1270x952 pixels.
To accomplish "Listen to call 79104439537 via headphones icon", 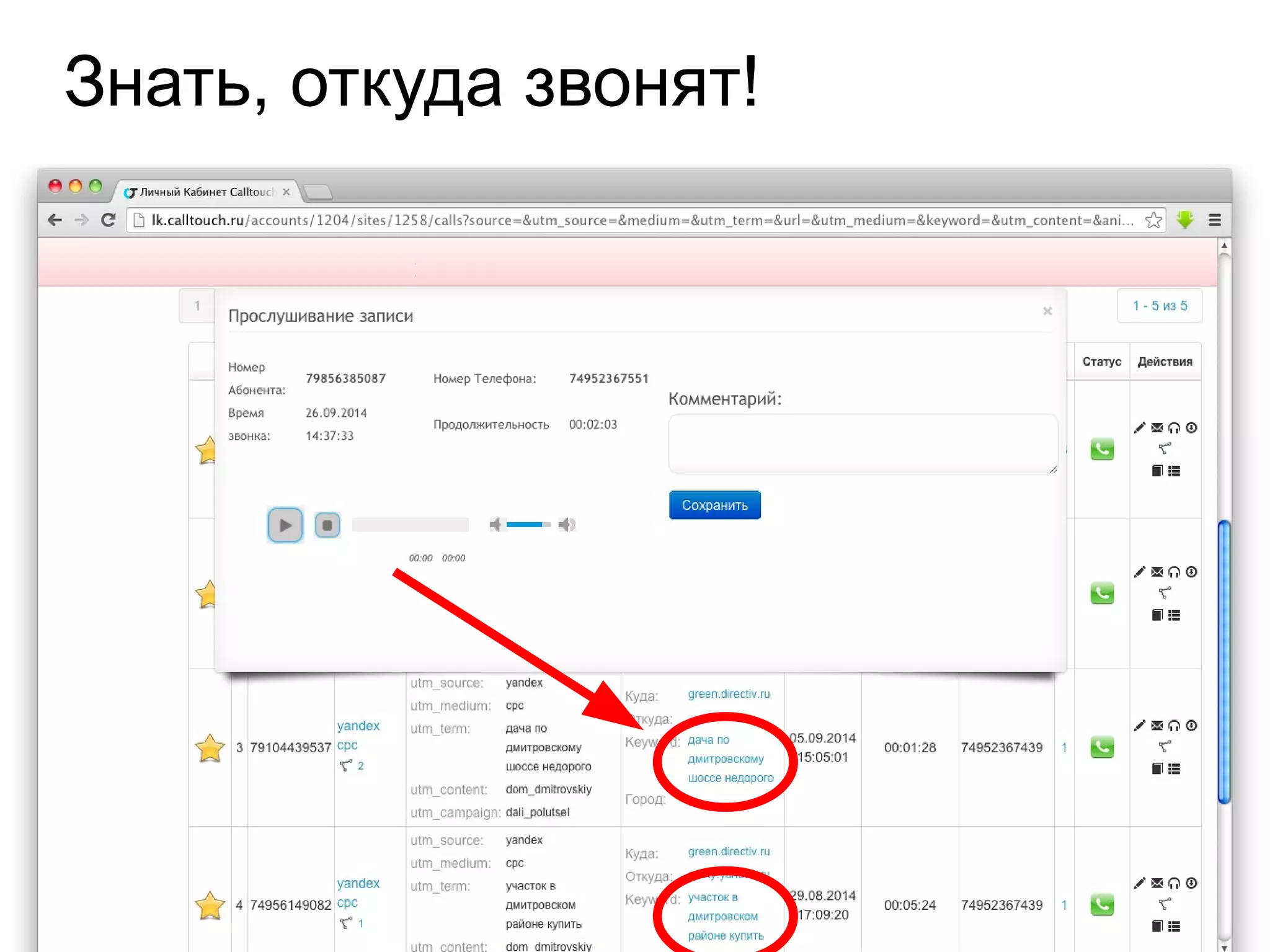I will tap(1174, 725).
